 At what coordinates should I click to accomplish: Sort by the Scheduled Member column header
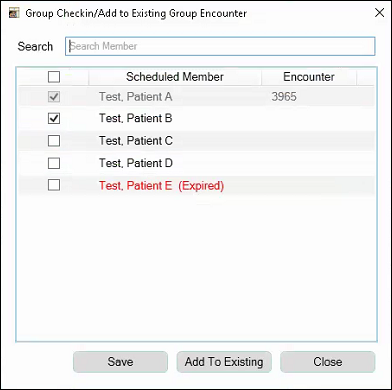175,77
